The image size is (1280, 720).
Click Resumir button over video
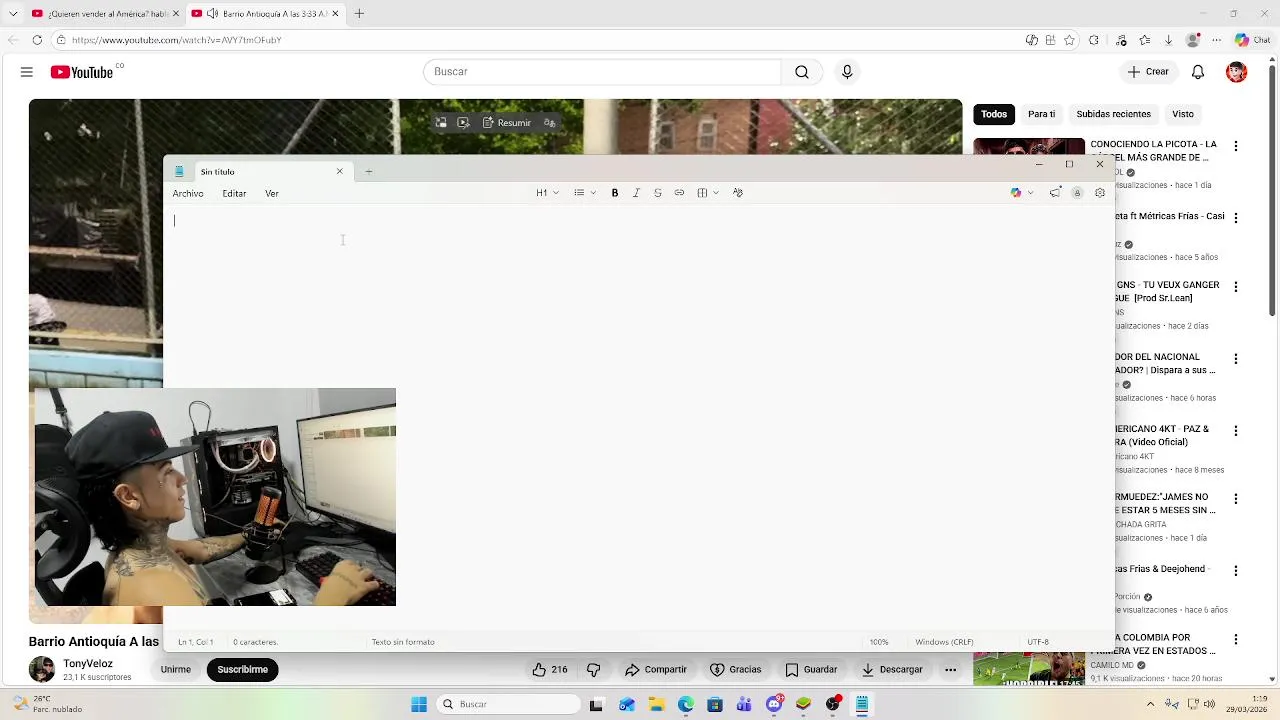(x=506, y=123)
